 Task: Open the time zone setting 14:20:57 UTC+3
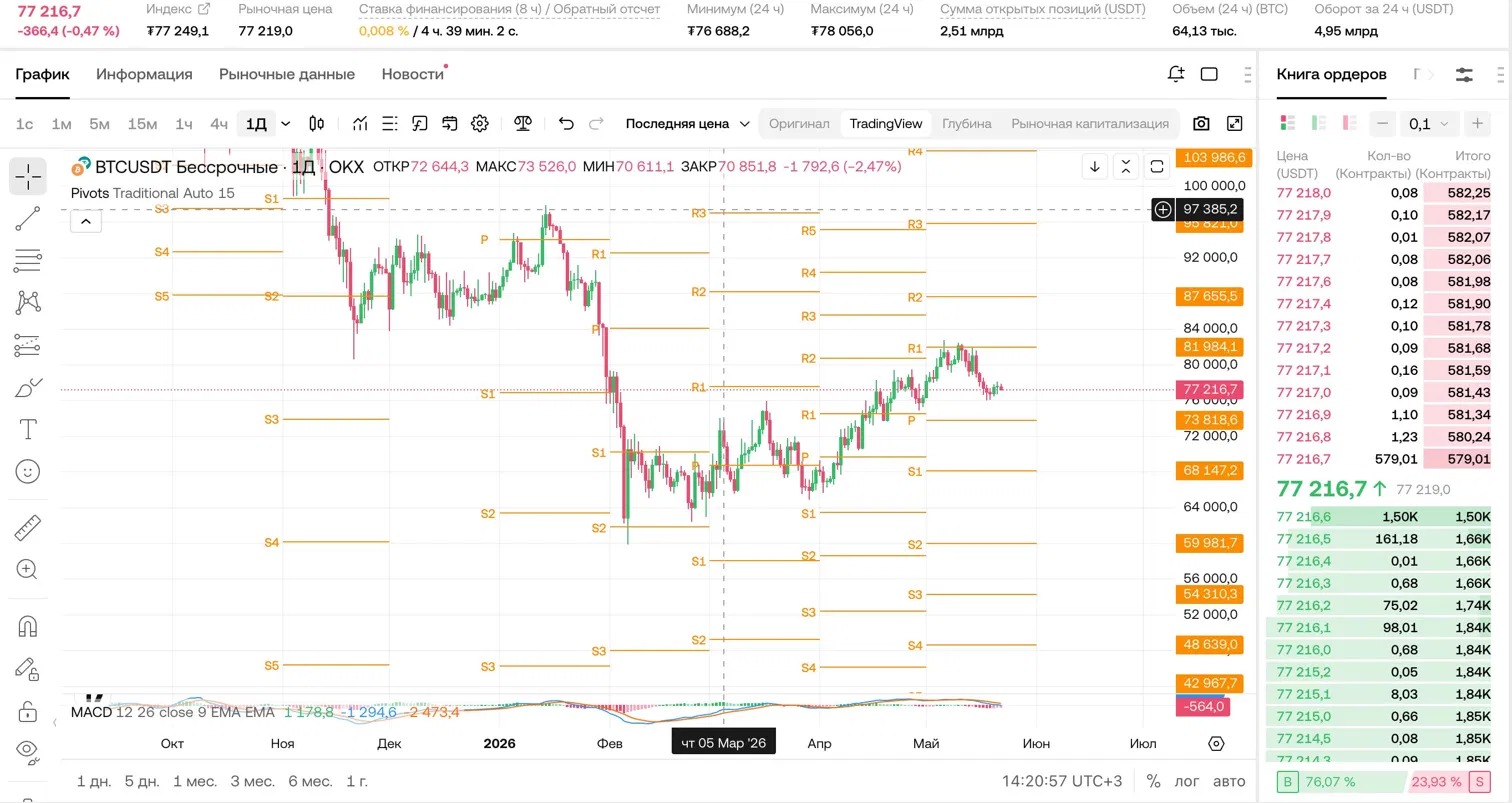click(x=1062, y=781)
